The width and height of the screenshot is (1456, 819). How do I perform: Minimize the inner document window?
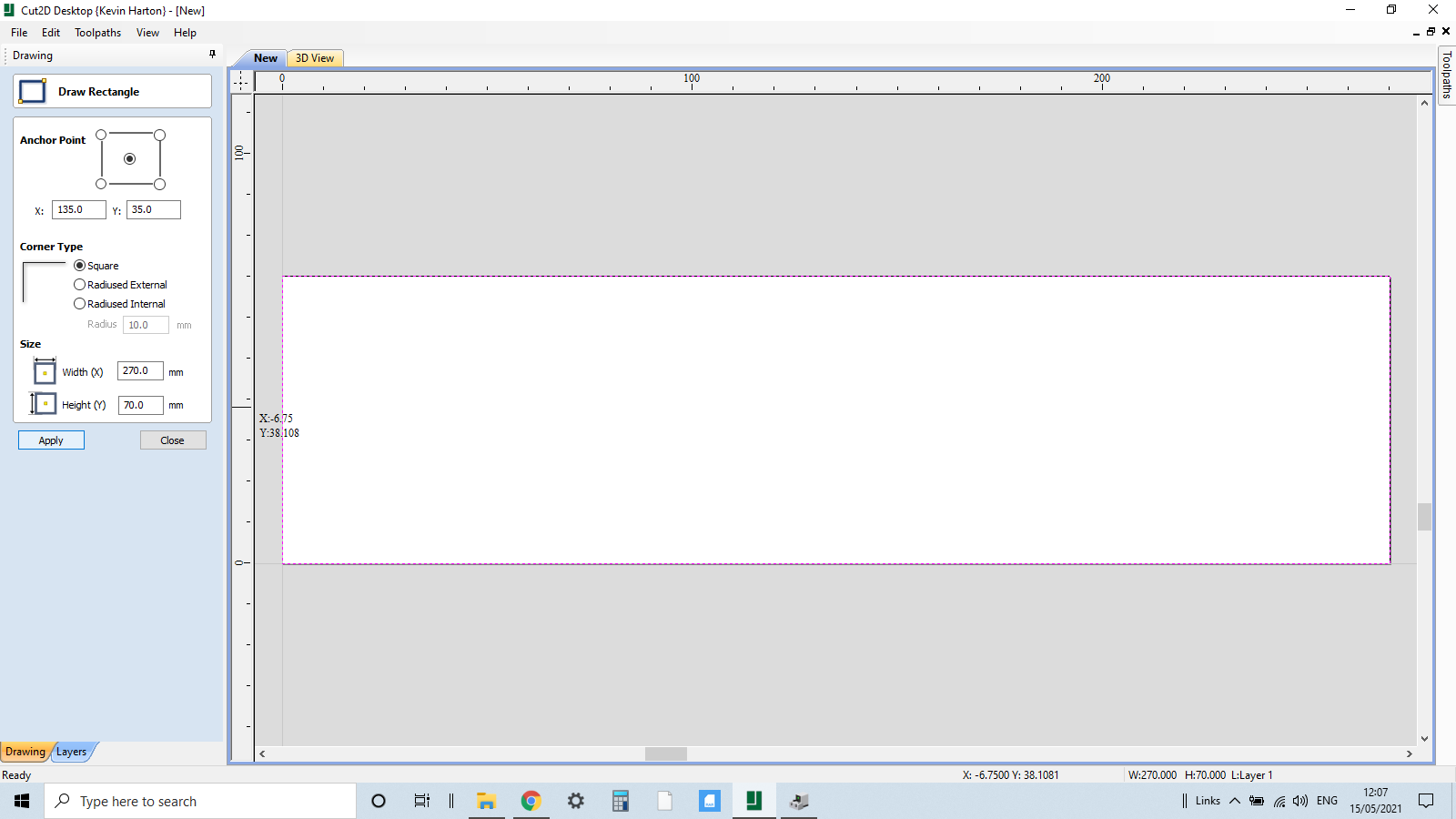1416,32
